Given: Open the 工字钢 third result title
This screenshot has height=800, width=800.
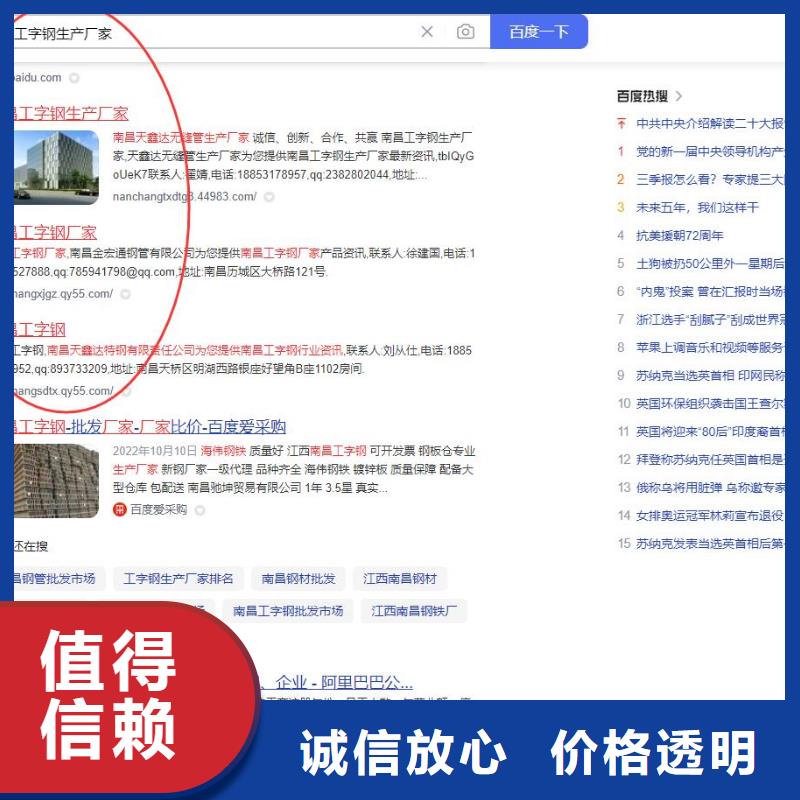Looking at the screenshot, I should coord(40,330).
